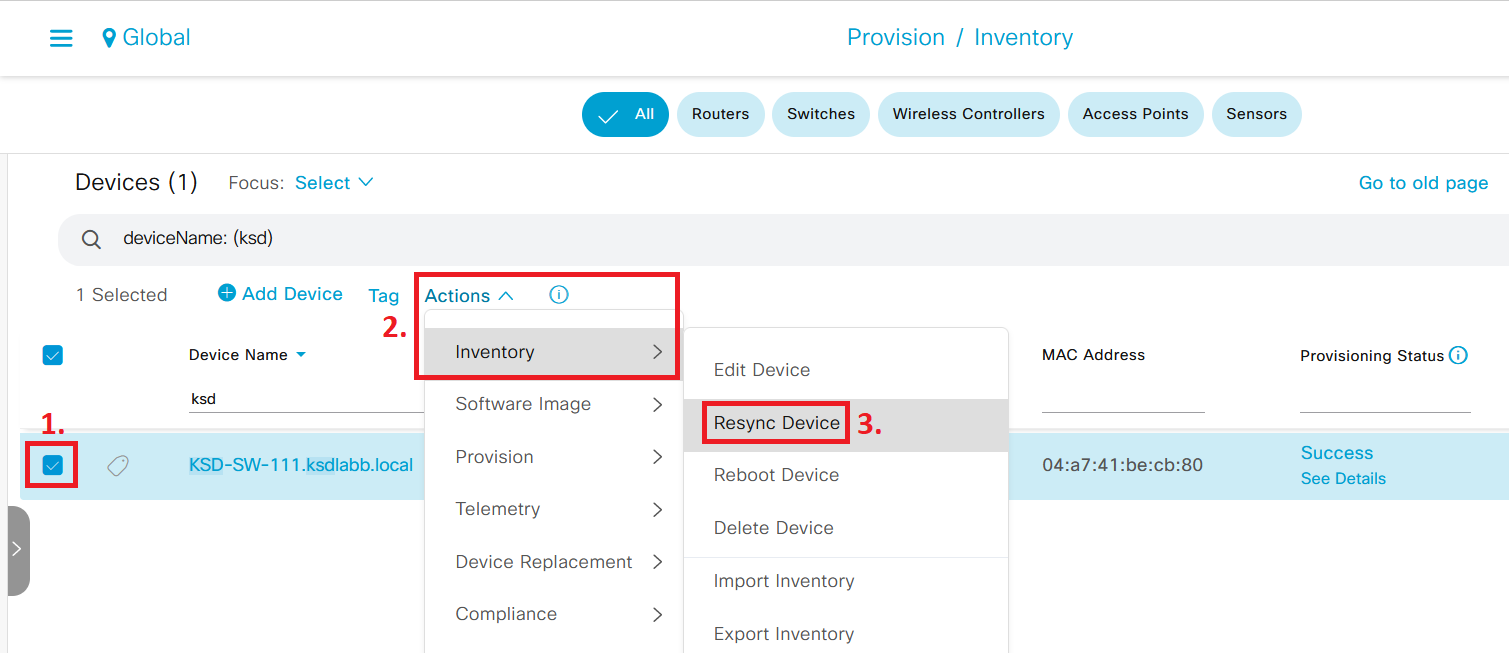Open the See Details link
Viewport: 1509px width, 653px height.
1342,478
